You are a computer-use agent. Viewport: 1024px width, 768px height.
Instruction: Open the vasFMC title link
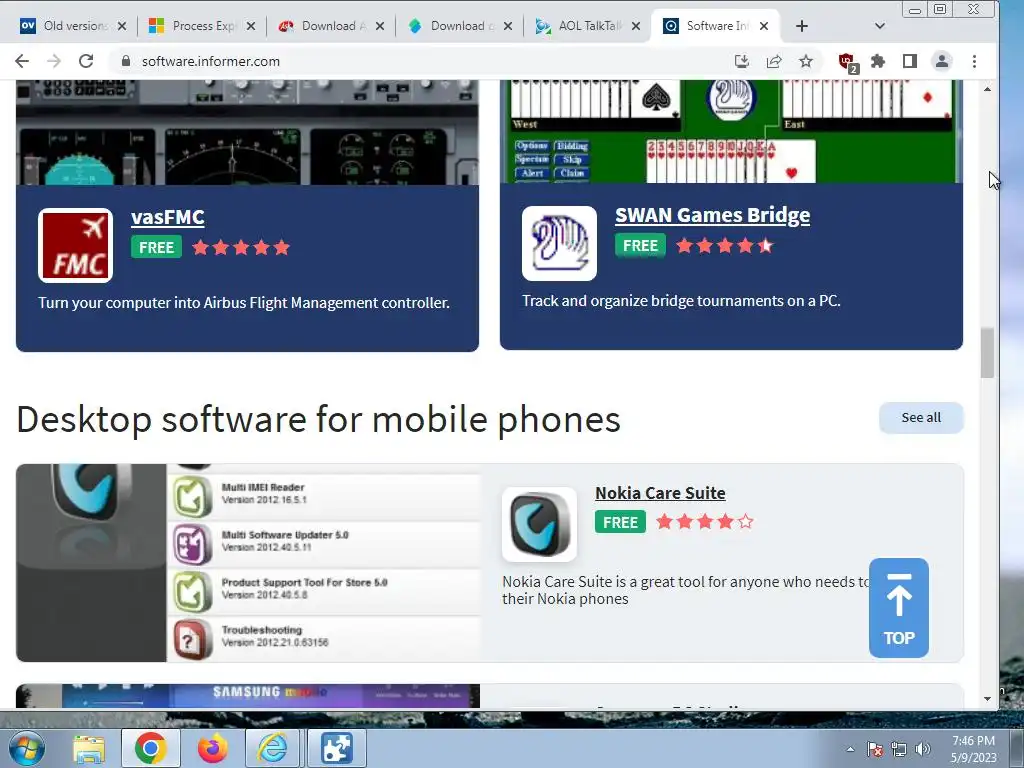point(168,217)
